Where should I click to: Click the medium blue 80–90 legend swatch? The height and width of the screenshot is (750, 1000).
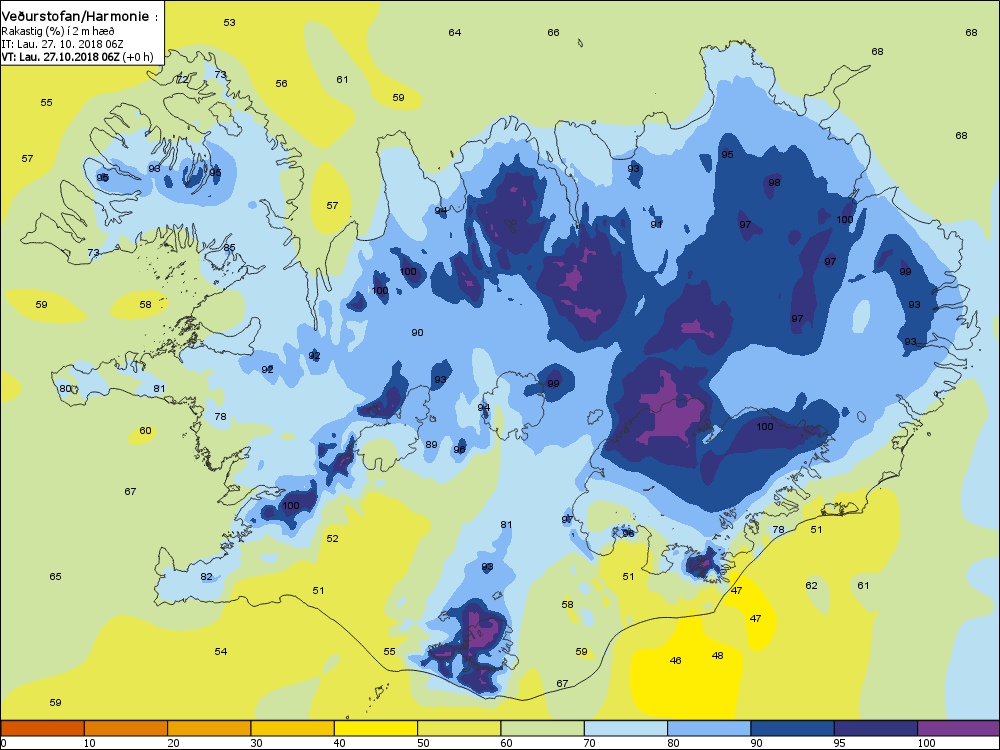[x=709, y=728]
